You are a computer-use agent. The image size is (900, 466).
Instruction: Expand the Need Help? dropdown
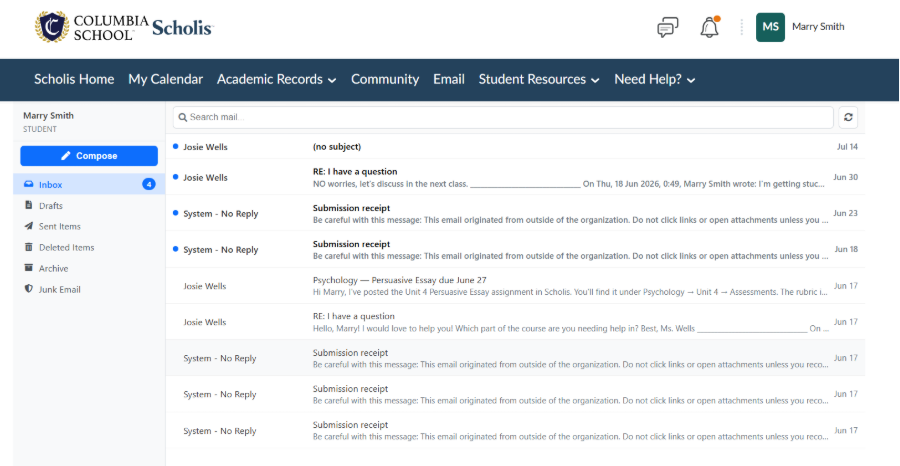coord(655,80)
